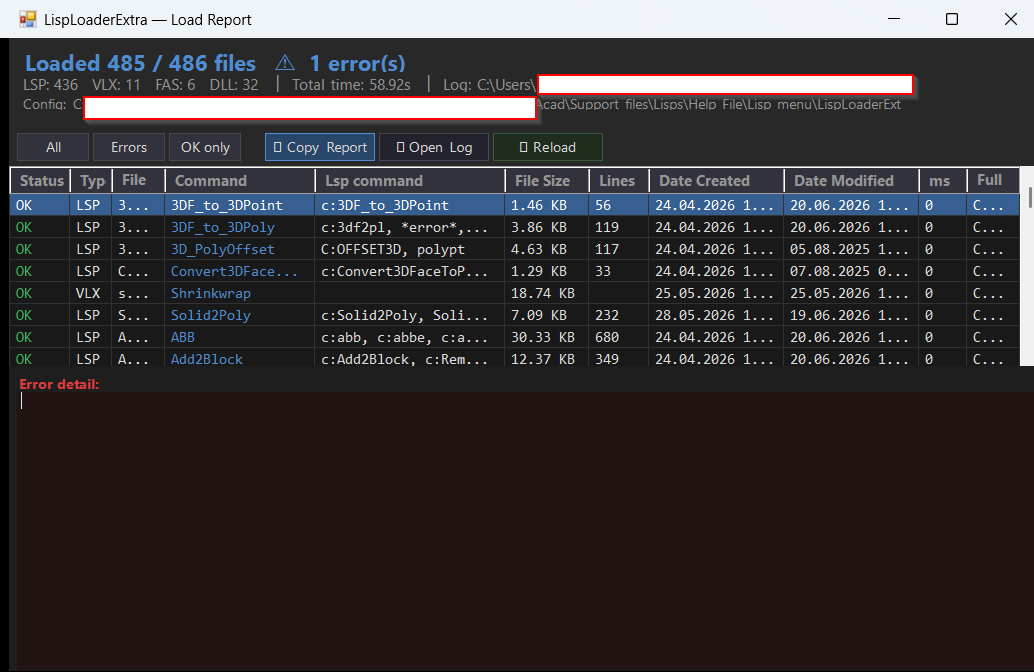Sort by the Full column header
This screenshot has height=672, width=1034.
pyautogui.click(x=993, y=181)
